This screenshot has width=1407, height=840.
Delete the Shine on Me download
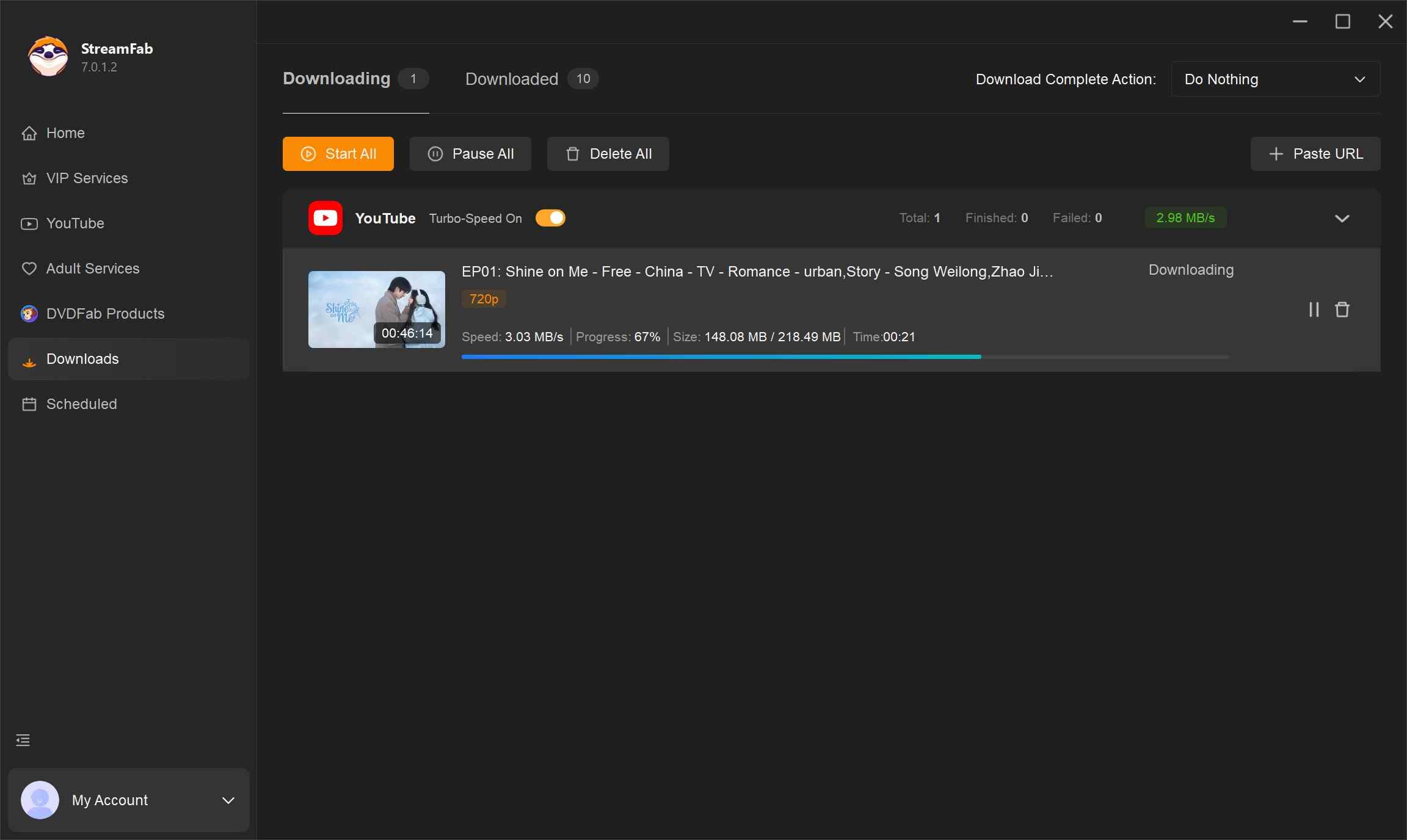[1342, 310]
